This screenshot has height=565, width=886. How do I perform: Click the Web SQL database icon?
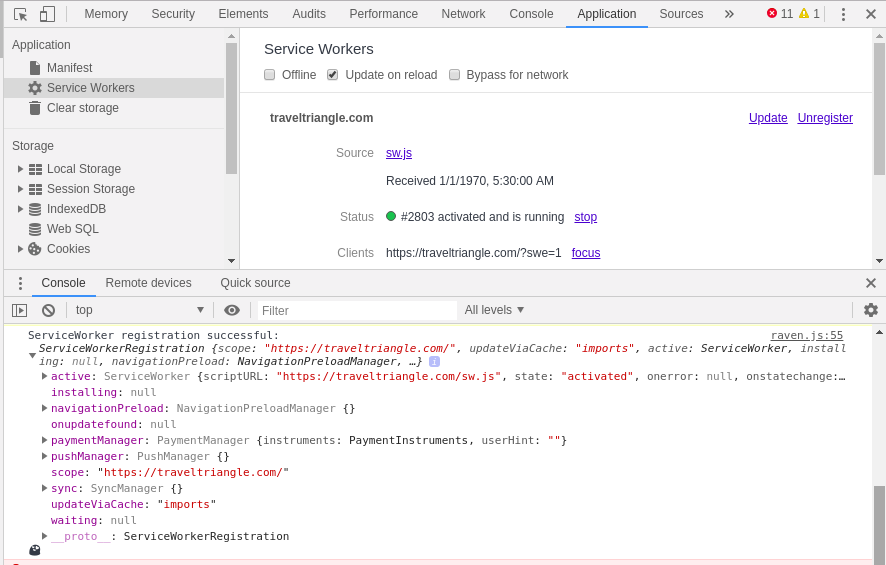click(35, 229)
